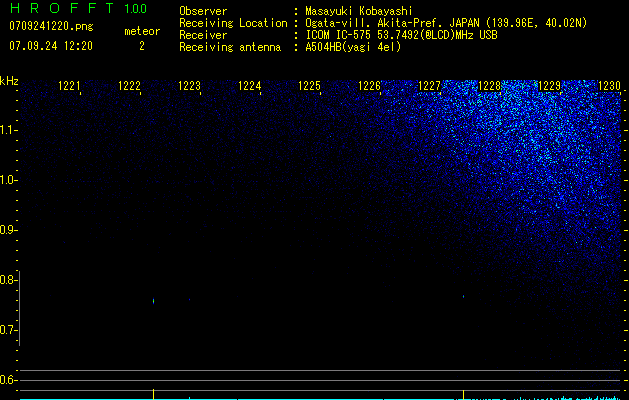
Task: Select the Ogata-vill. Akita-Pref. JAPAN location text
Action: click(x=446, y=23)
